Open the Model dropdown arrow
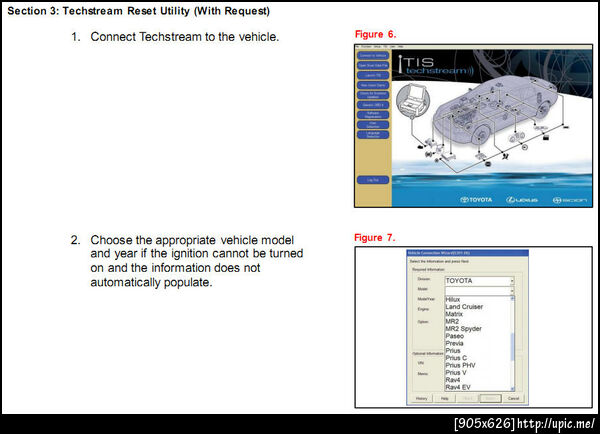Image resolution: width=600 pixels, height=434 pixels. 512,291
